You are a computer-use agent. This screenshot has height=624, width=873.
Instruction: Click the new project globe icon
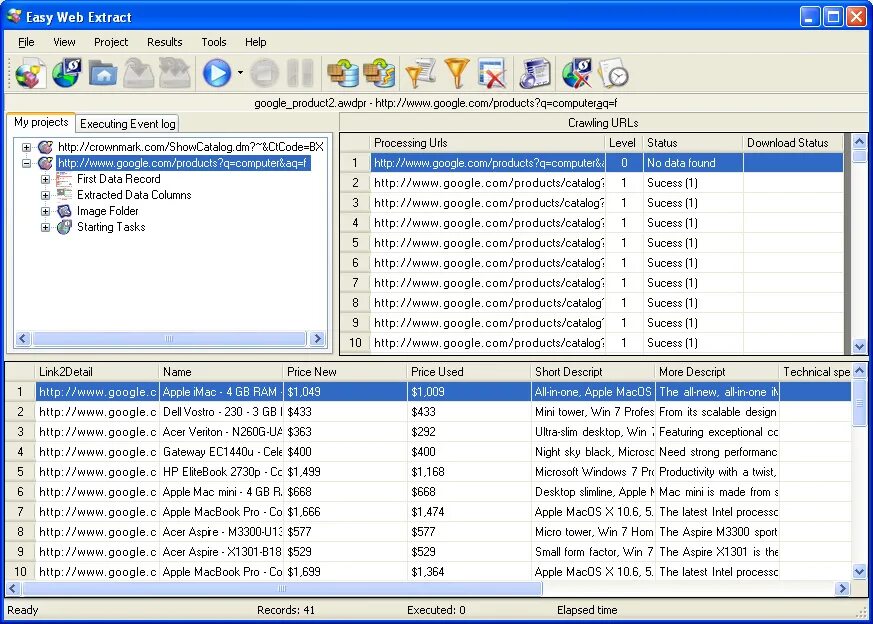click(30, 73)
